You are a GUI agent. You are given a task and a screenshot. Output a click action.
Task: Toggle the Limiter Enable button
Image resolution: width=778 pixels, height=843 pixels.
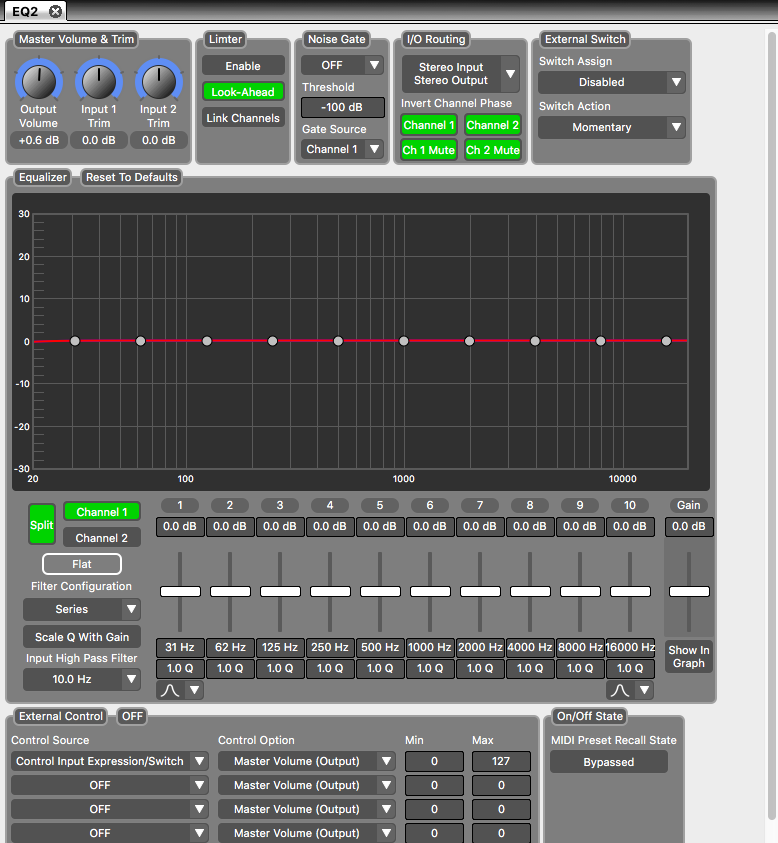click(243, 66)
